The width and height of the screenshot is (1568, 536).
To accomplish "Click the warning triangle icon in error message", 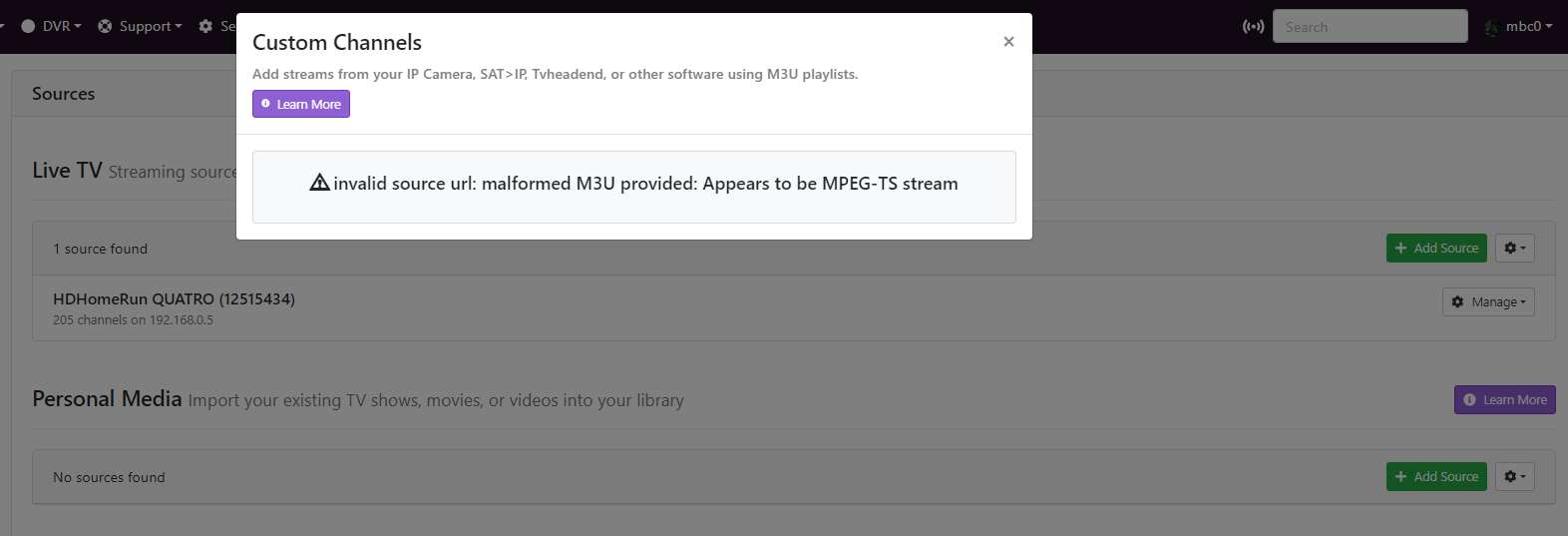I will [319, 183].
